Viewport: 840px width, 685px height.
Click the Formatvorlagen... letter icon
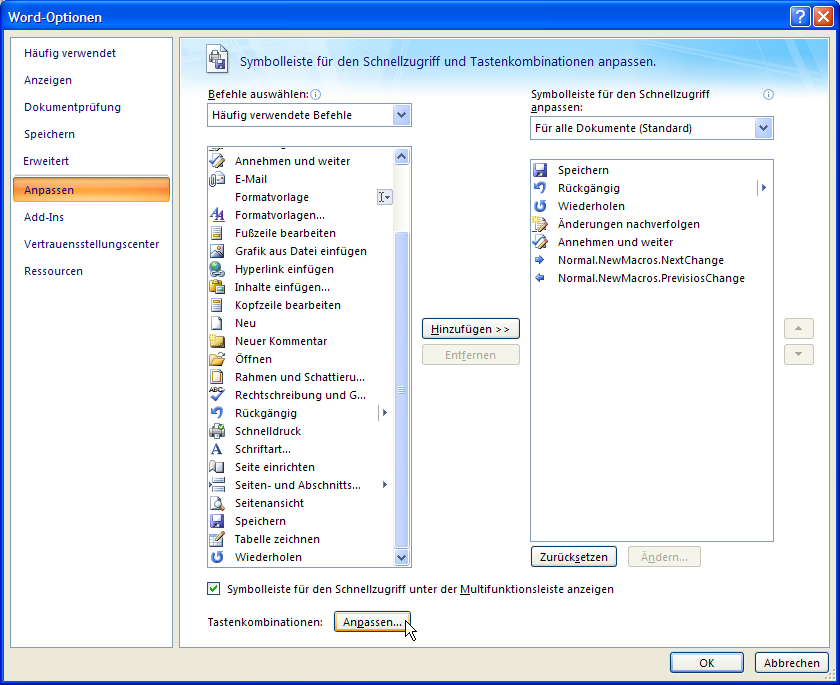[x=217, y=215]
